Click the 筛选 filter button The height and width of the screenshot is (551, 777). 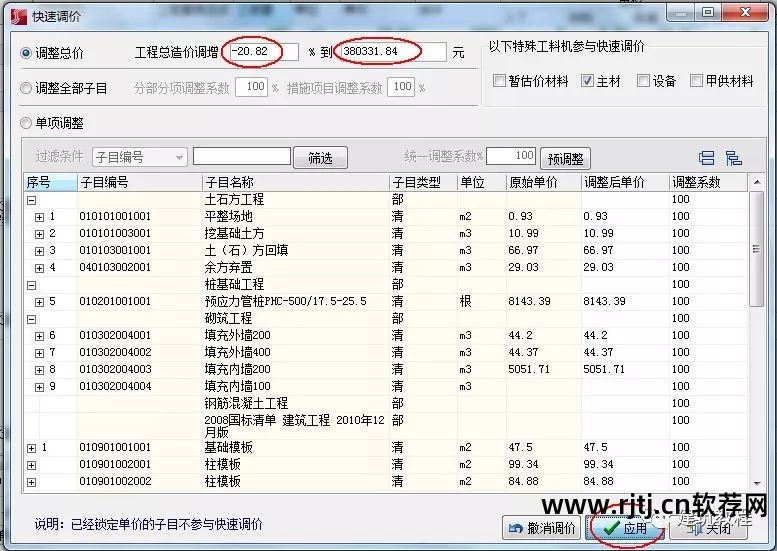[321, 158]
